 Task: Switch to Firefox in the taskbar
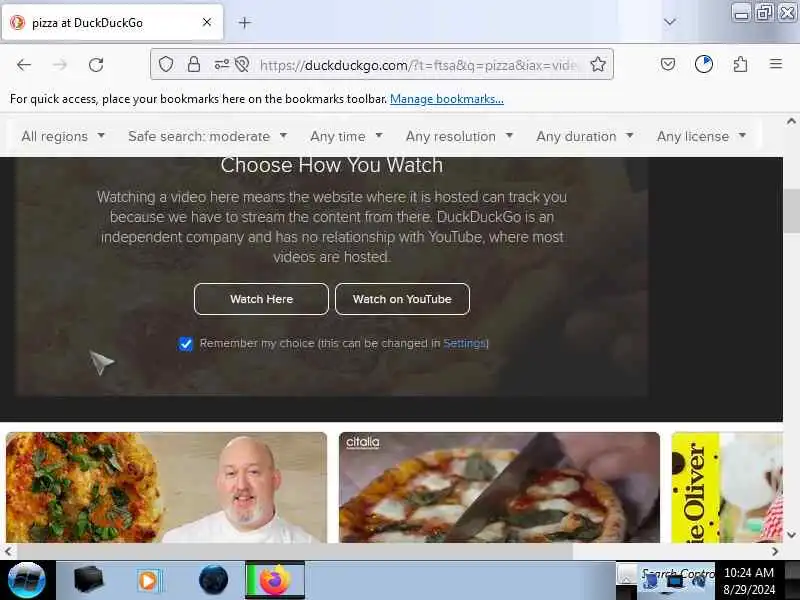275,580
